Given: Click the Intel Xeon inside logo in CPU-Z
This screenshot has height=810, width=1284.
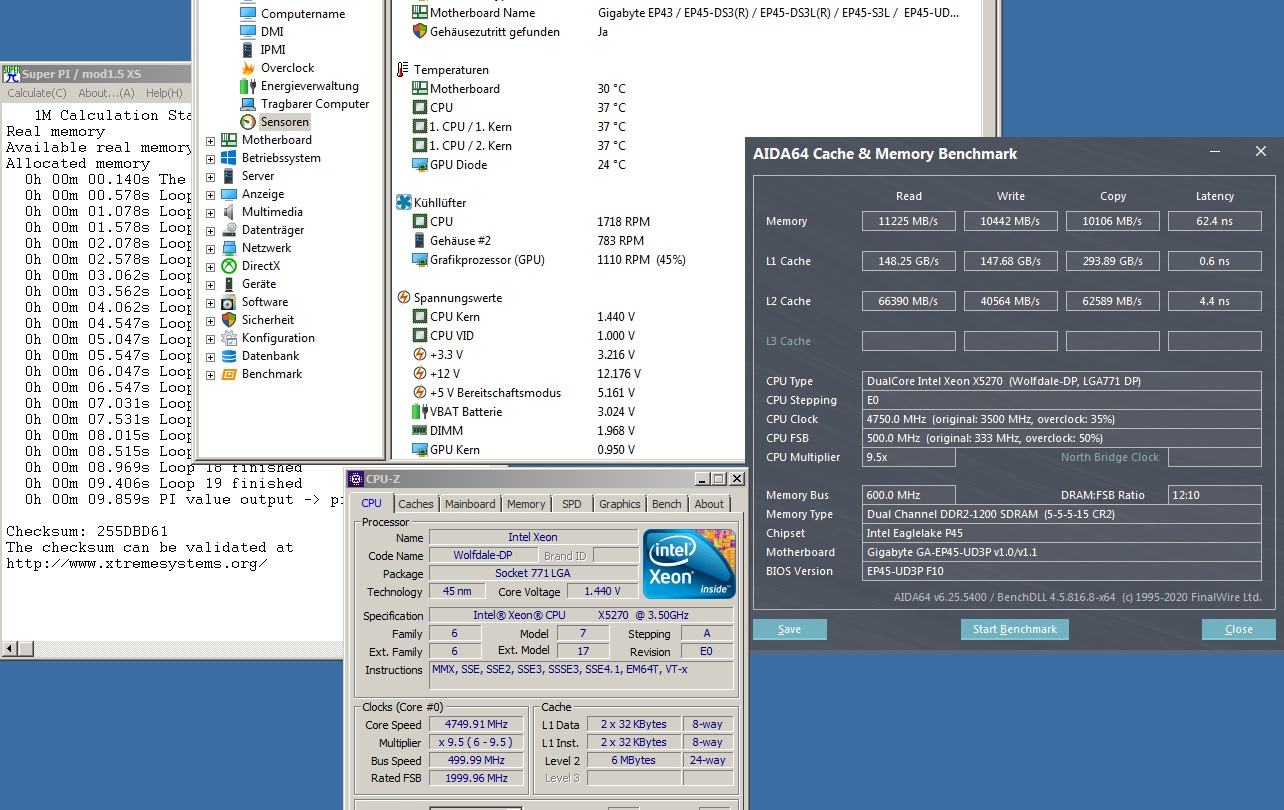Looking at the screenshot, I should pos(689,564).
